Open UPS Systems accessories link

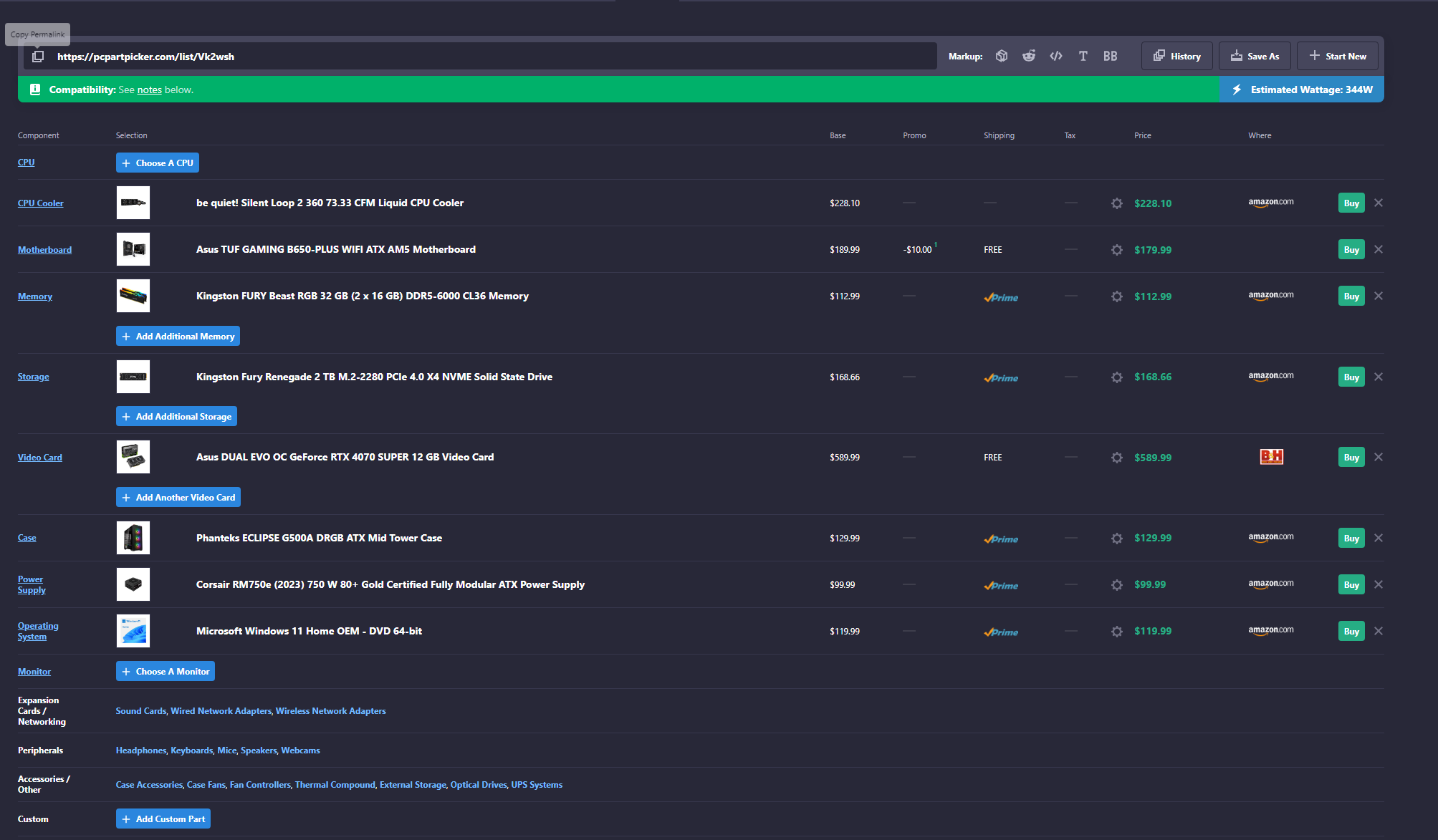coord(537,785)
